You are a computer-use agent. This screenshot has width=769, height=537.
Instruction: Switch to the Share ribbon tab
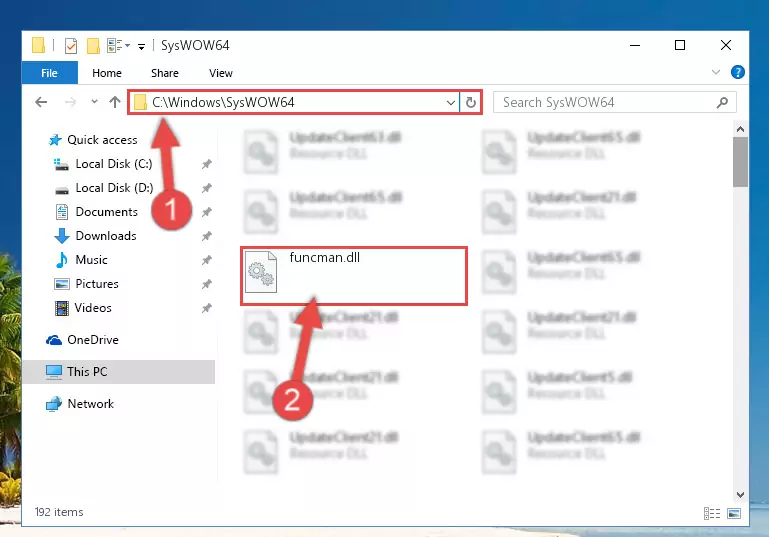click(165, 73)
